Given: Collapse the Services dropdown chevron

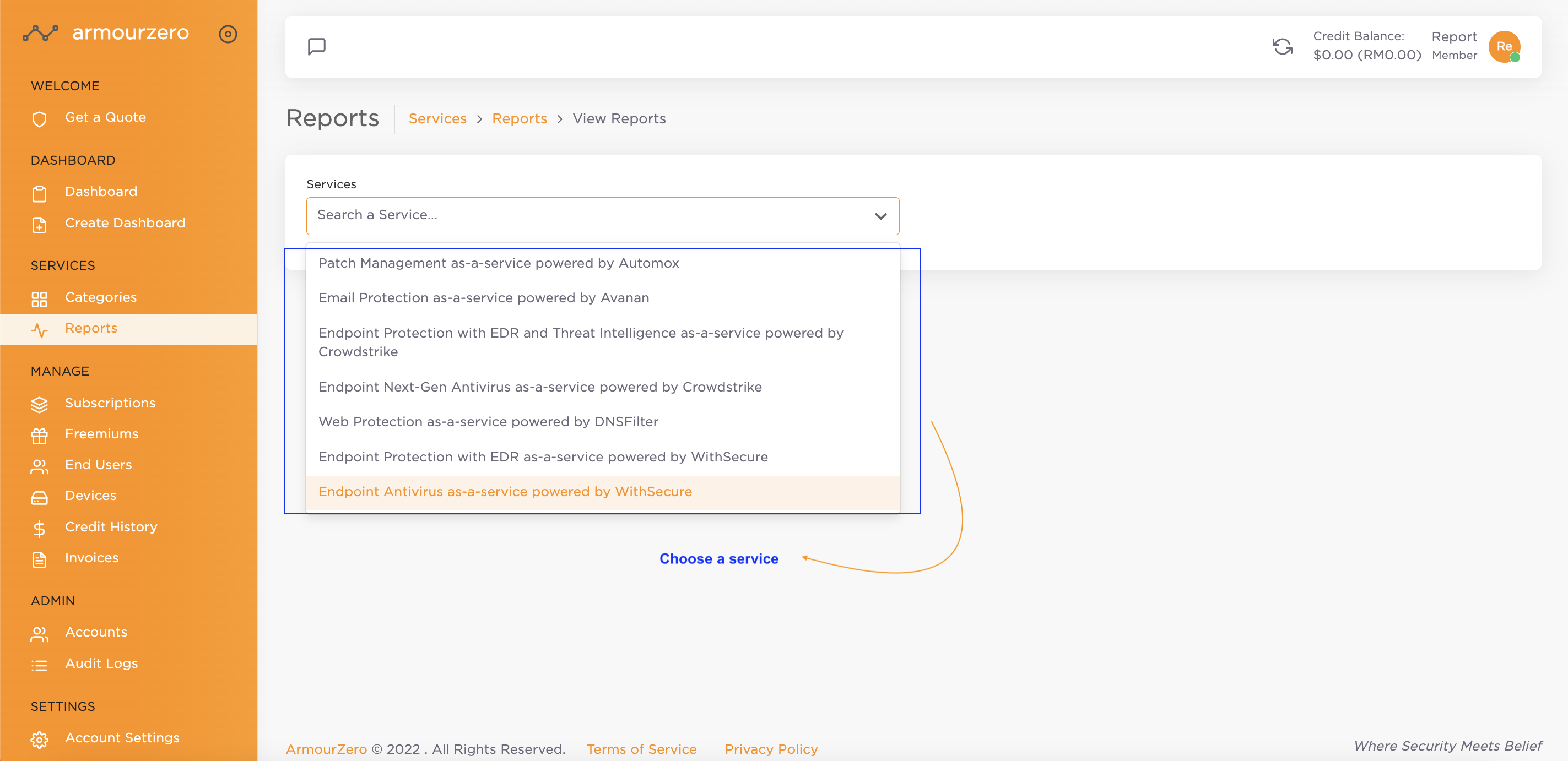Looking at the screenshot, I should [880, 216].
